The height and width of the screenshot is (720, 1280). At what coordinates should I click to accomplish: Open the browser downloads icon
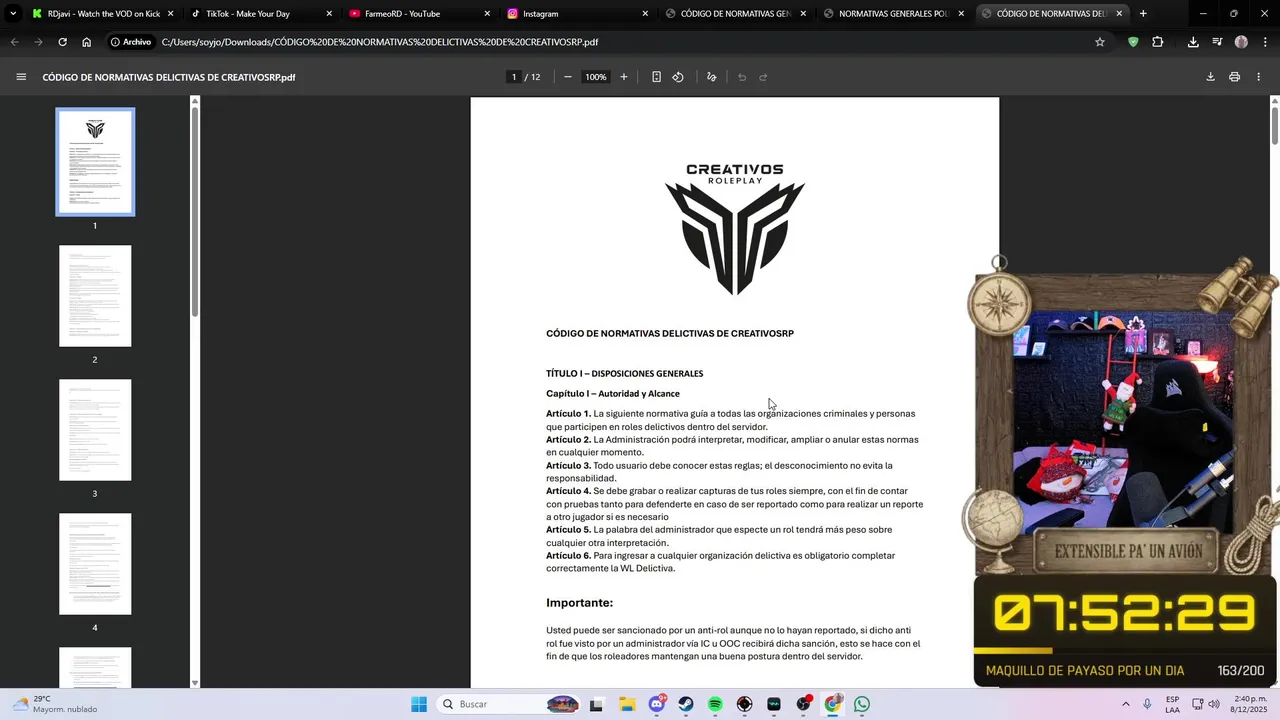click(x=1193, y=42)
